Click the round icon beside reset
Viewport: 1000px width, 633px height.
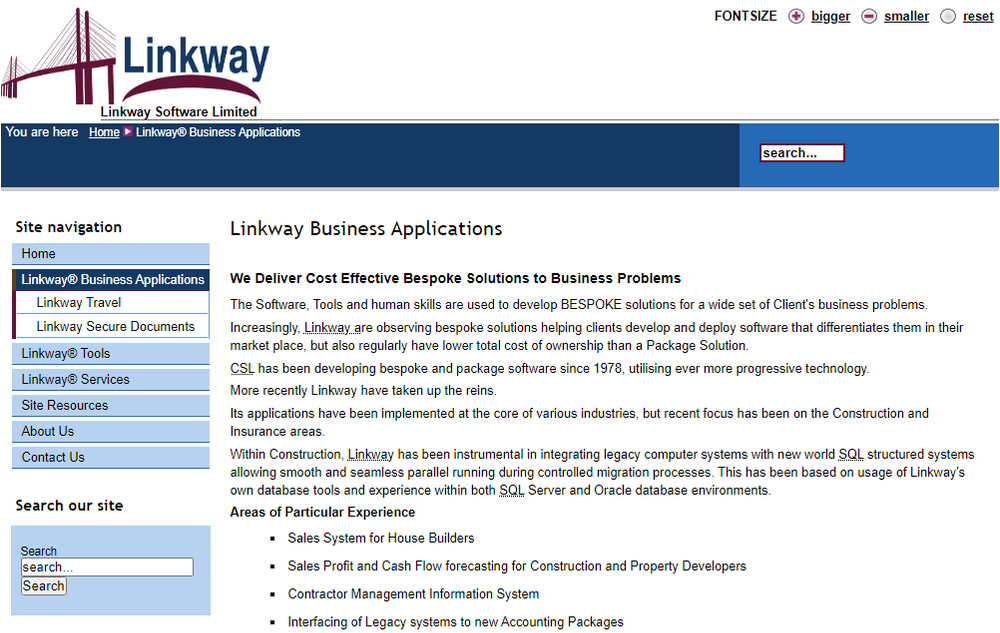pyautogui.click(x=948, y=17)
